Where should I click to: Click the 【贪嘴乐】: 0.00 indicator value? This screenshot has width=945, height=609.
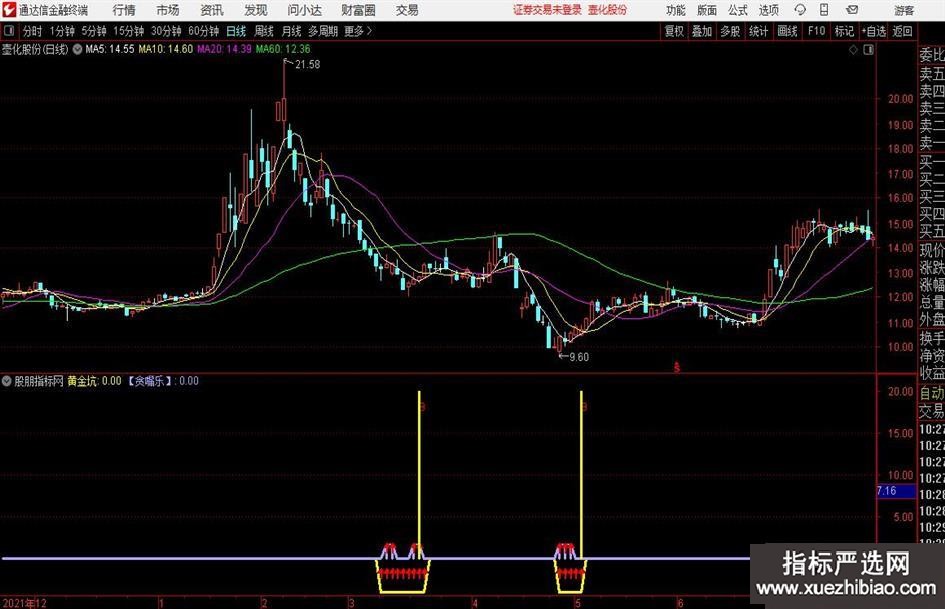(x=163, y=381)
